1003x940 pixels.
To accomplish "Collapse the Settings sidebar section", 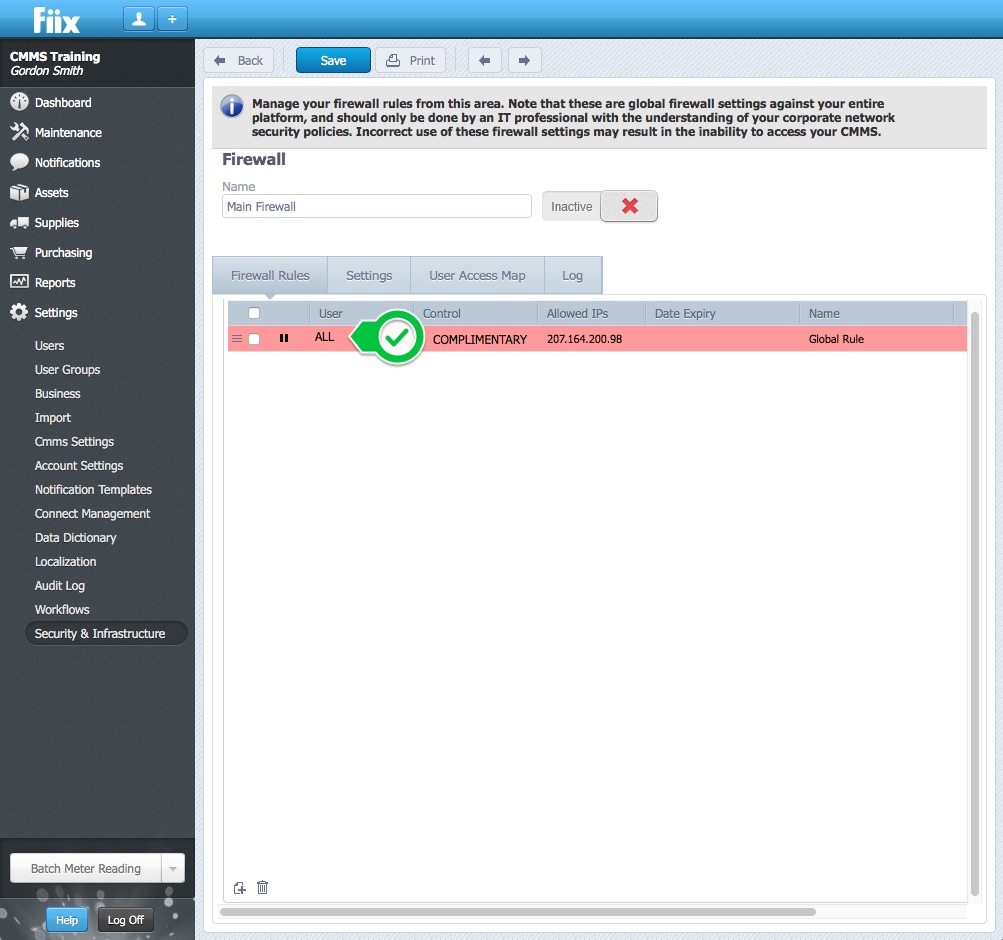I will tap(56, 313).
